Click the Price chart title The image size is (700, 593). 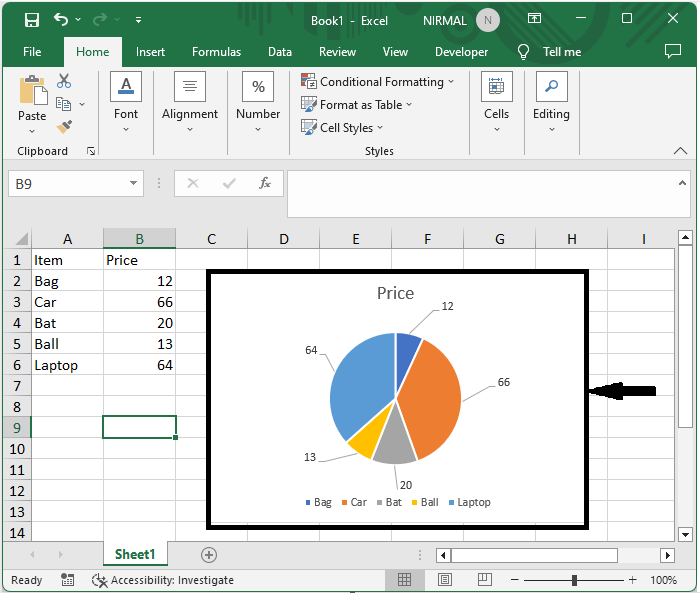396,293
